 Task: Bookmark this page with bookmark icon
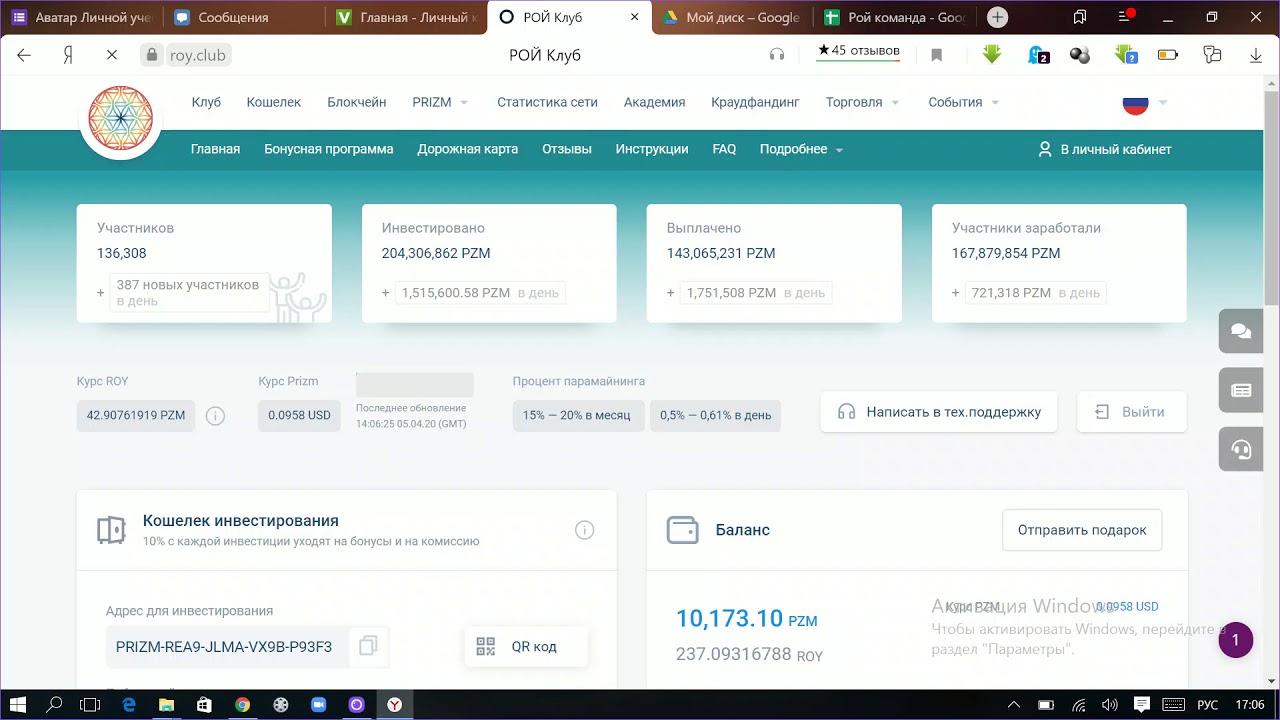937,55
